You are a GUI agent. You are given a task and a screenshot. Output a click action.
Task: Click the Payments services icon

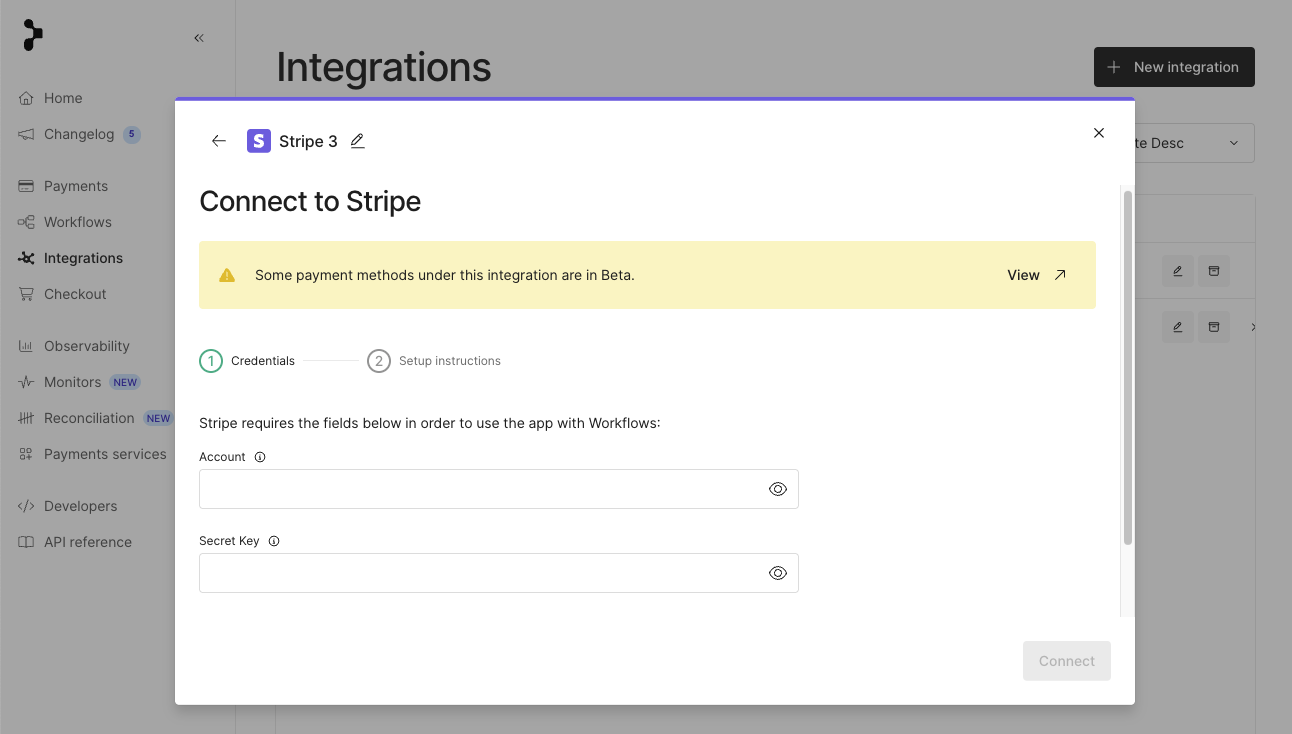(x=26, y=454)
